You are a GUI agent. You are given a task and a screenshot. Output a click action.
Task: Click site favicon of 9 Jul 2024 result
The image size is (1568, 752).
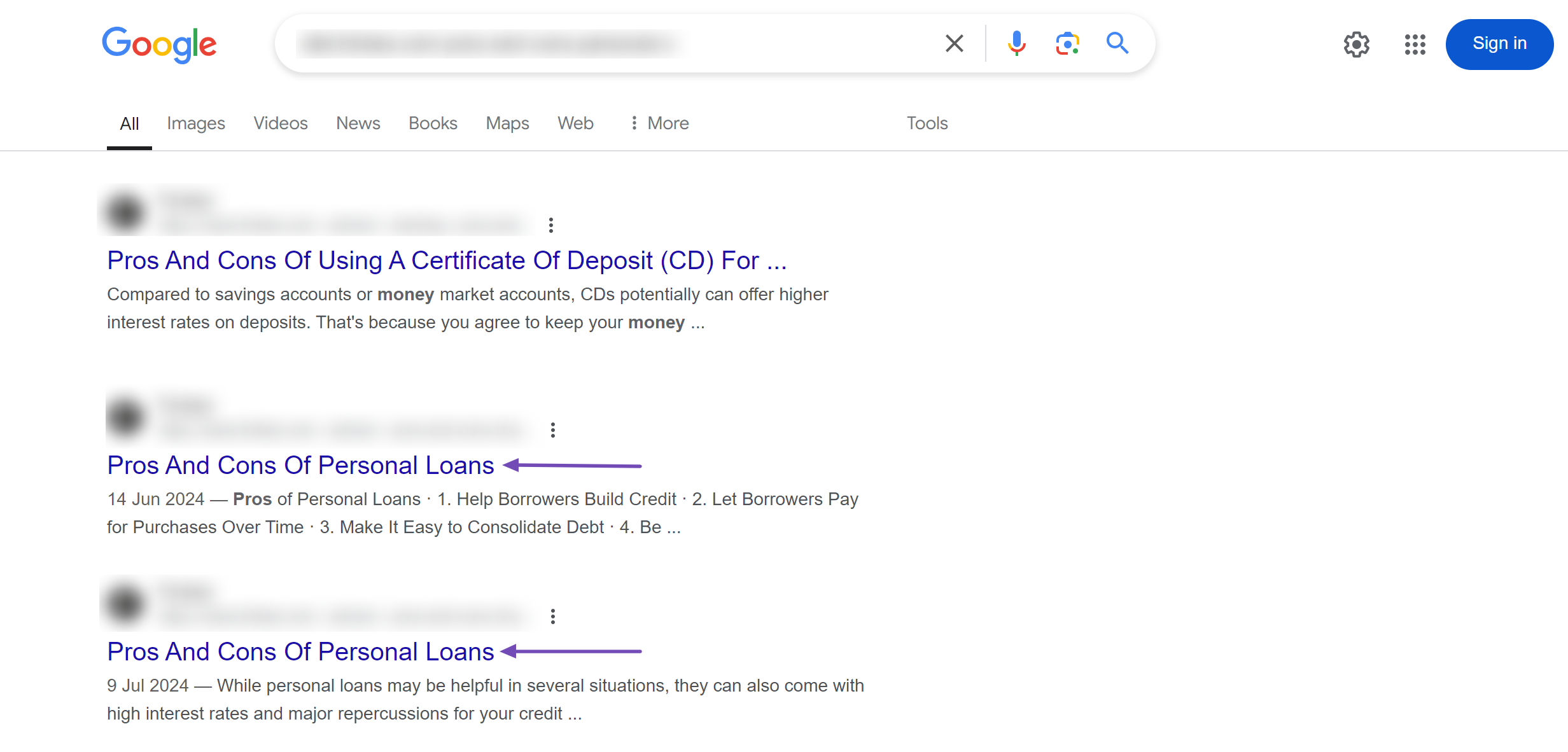pyautogui.click(x=125, y=604)
